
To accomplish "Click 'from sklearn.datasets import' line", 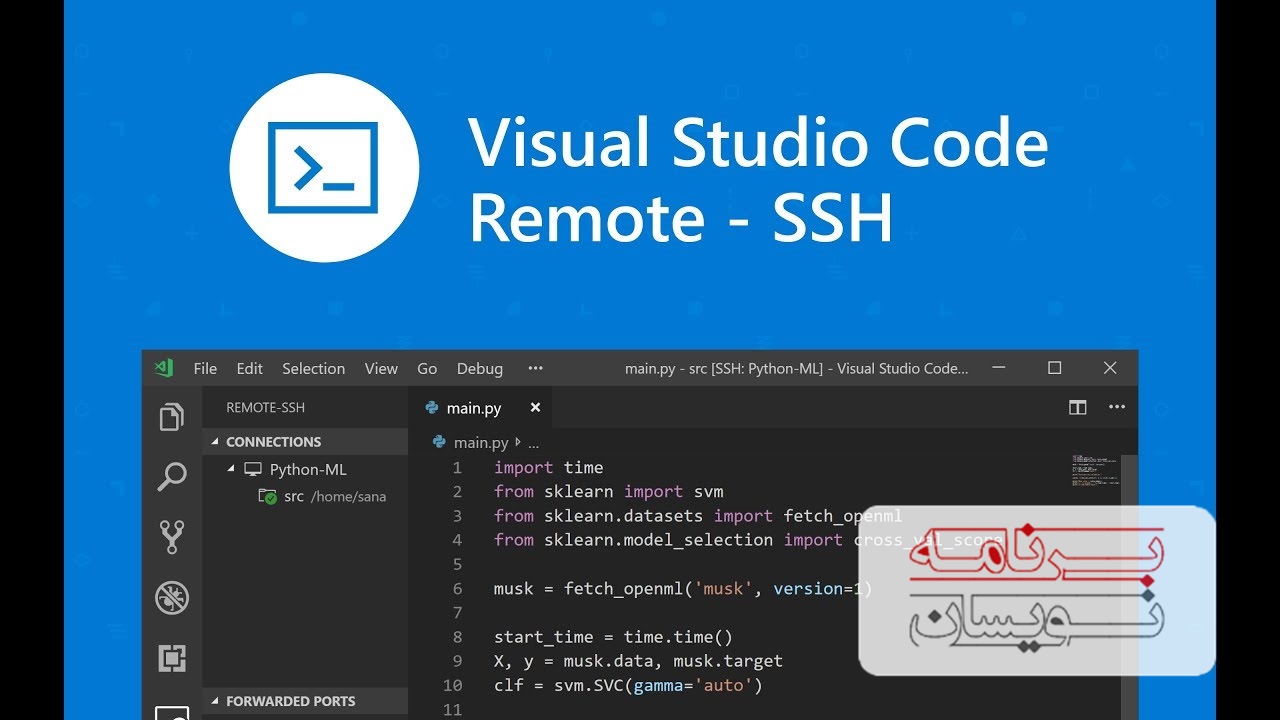I will 698,516.
